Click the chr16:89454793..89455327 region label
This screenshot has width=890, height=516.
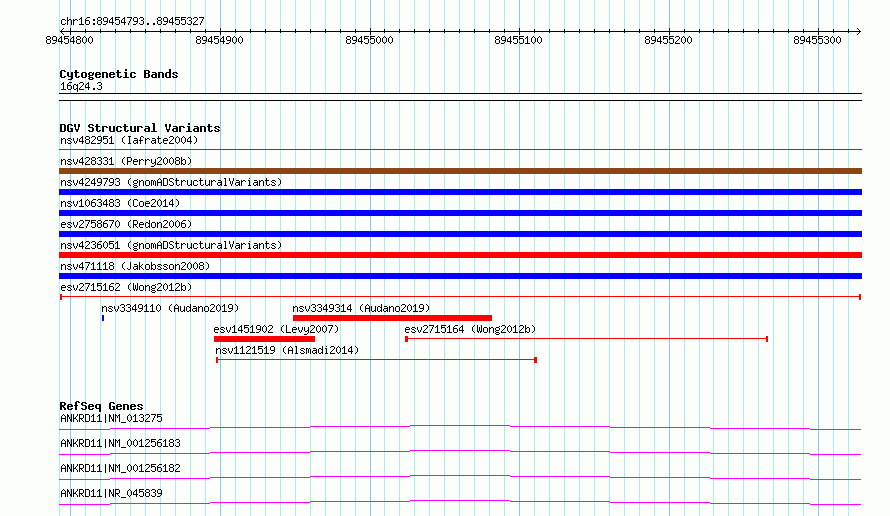coord(132,21)
